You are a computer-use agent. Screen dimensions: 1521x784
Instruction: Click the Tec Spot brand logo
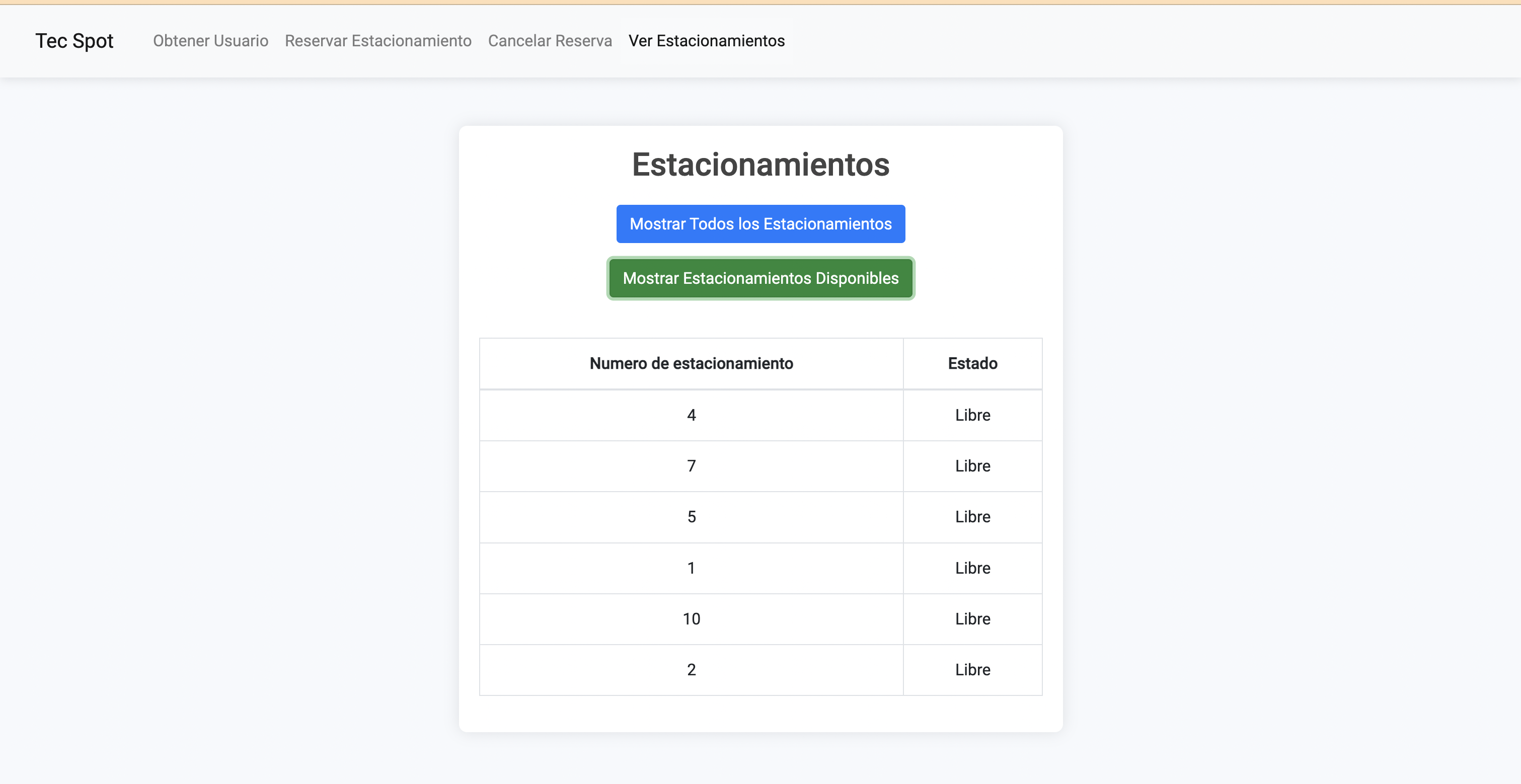click(74, 41)
